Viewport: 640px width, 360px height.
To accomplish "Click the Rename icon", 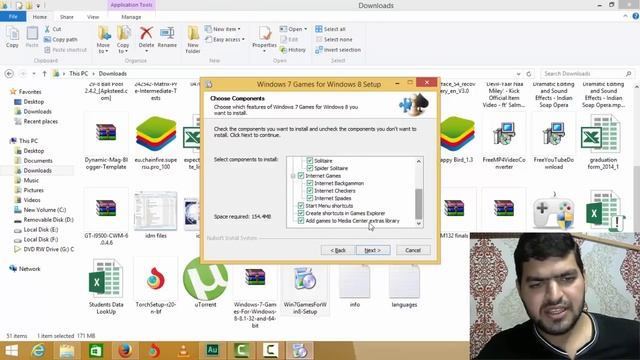I will [x=167, y=33].
